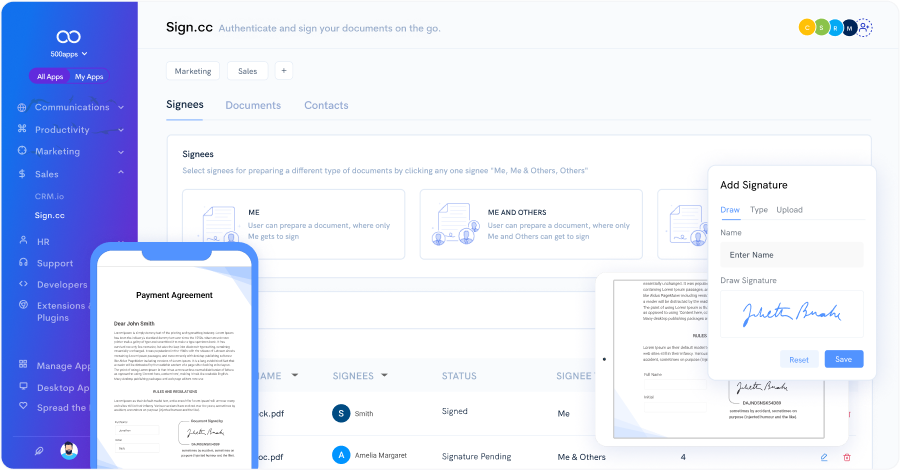
Task: Click the Spread the love heart icon
Action: pos(23,406)
